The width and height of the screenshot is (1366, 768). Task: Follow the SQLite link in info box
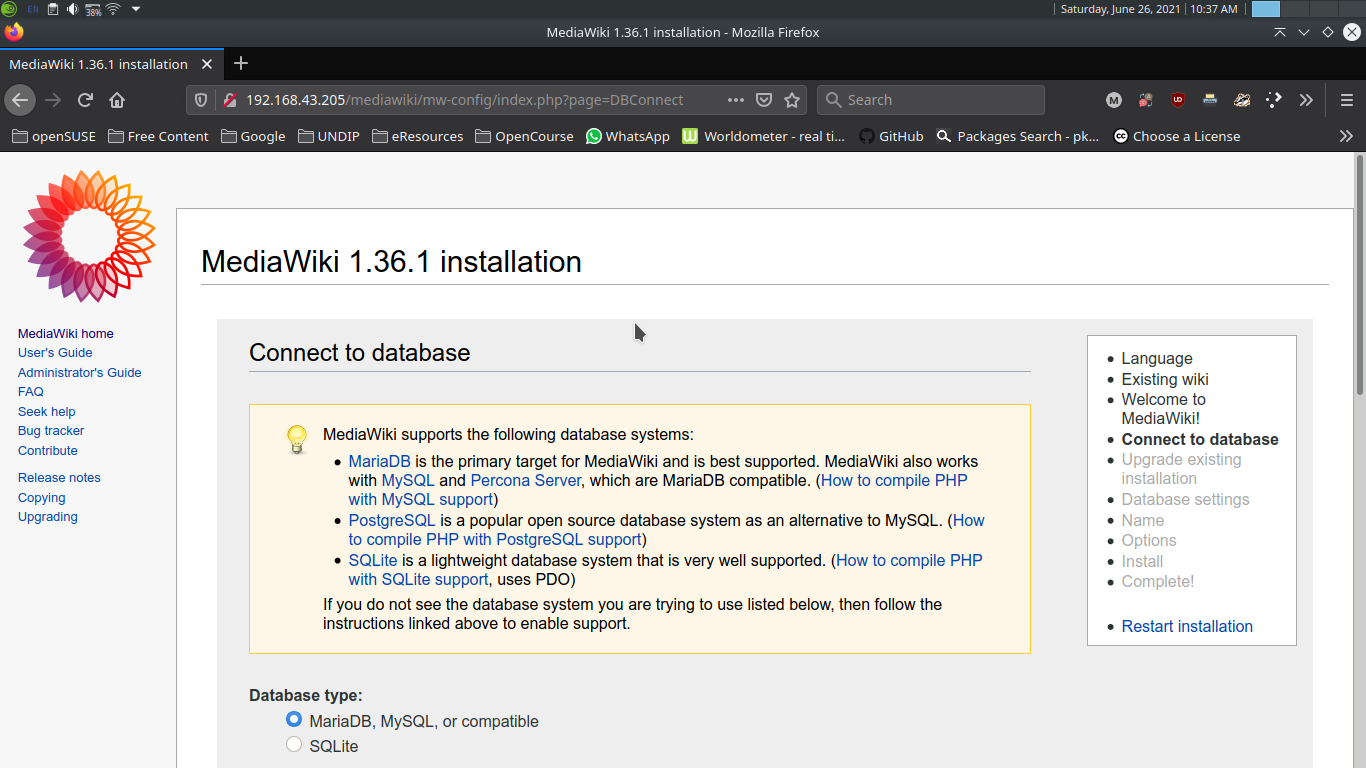tap(373, 560)
